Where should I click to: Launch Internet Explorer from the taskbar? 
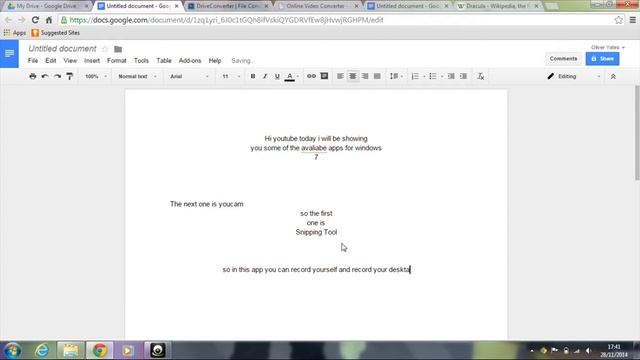pos(42,351)
